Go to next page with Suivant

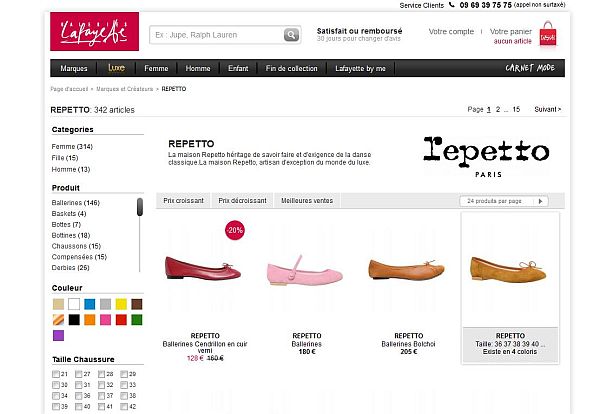tap(548, 109)
